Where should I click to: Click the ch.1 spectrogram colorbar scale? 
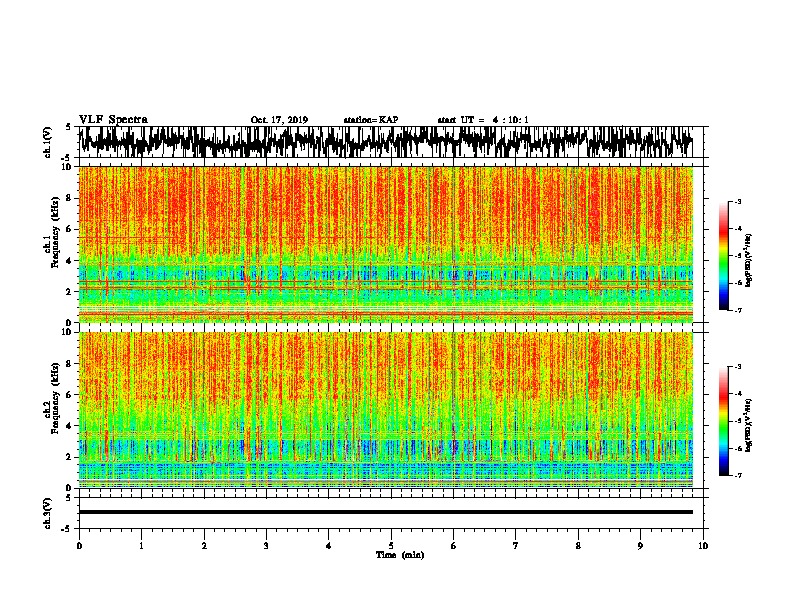click(723, 256)
